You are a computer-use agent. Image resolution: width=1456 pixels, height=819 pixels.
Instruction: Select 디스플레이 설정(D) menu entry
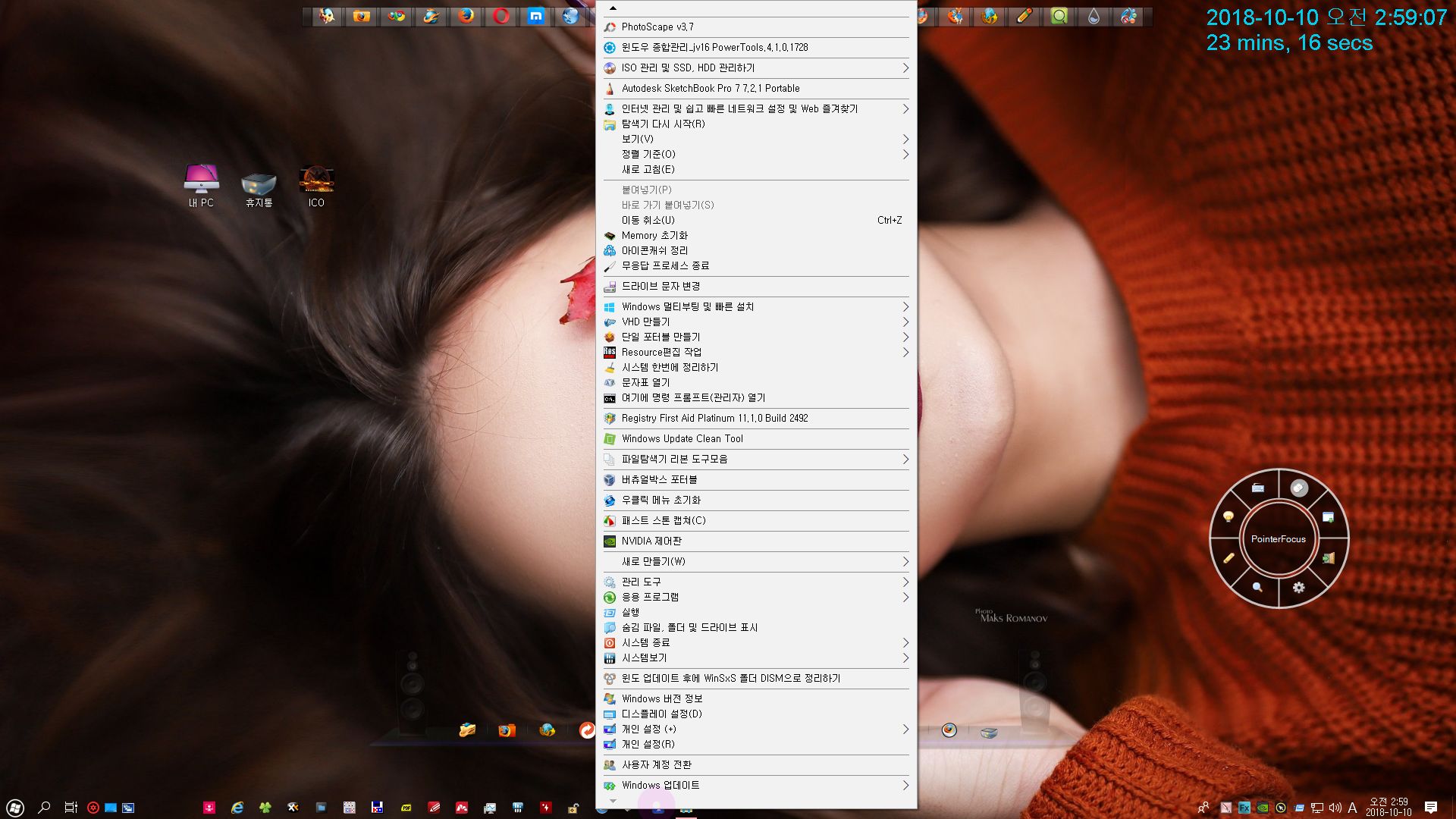pos(756,714)
